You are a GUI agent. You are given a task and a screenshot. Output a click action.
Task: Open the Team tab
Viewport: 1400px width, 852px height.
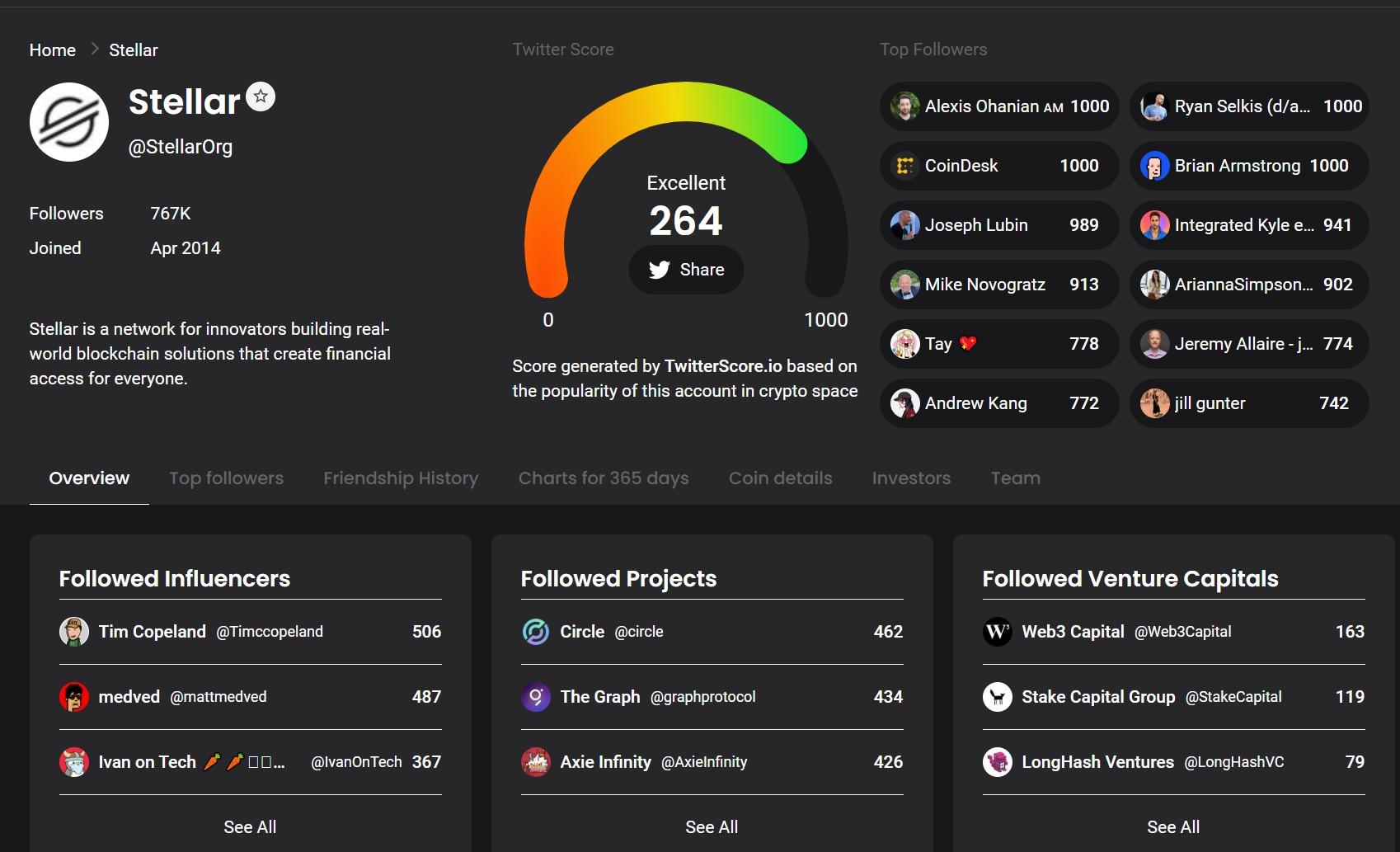tap(1016, 478)
